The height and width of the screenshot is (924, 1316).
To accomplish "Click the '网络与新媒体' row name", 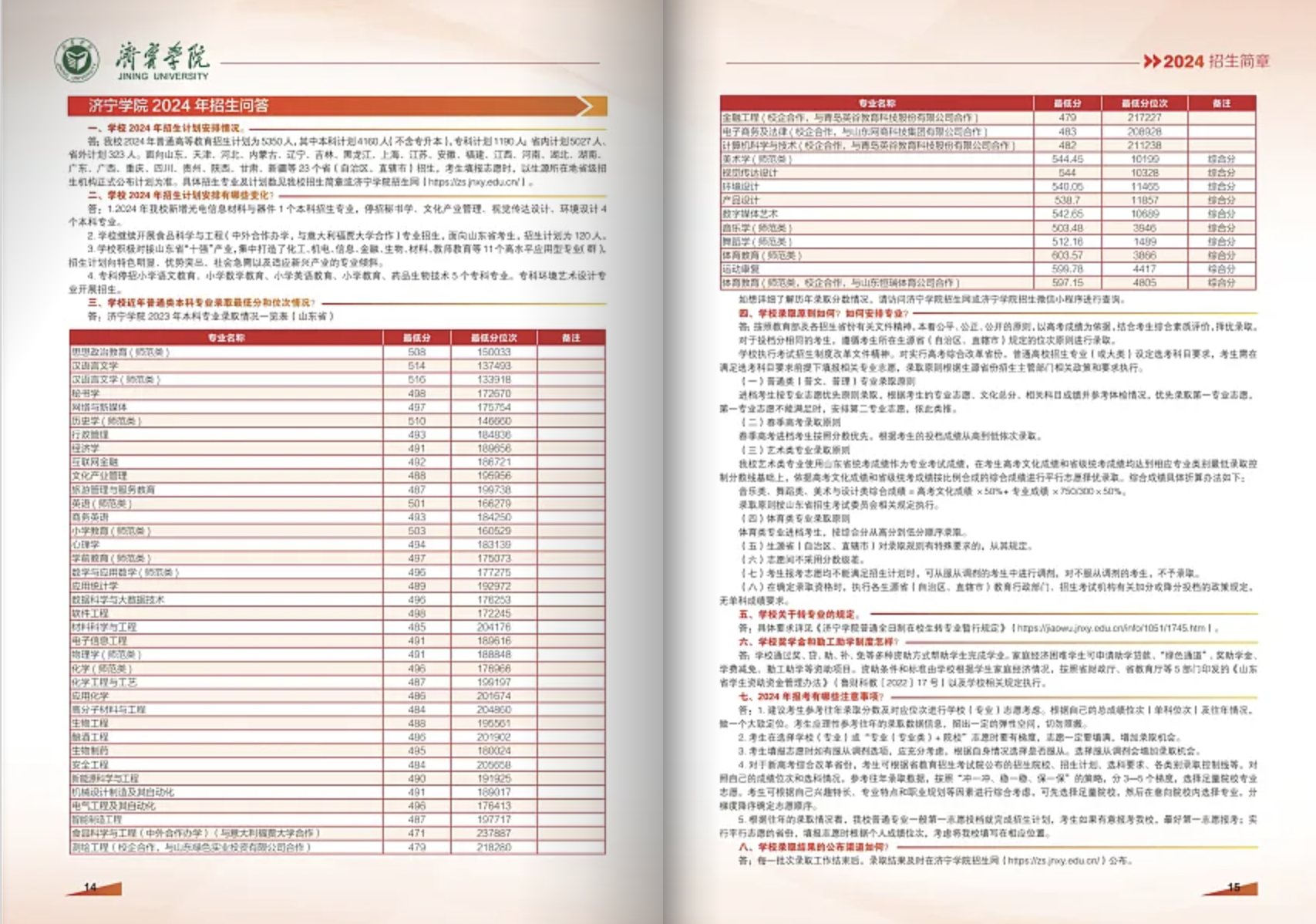I will tap(99, 407).
